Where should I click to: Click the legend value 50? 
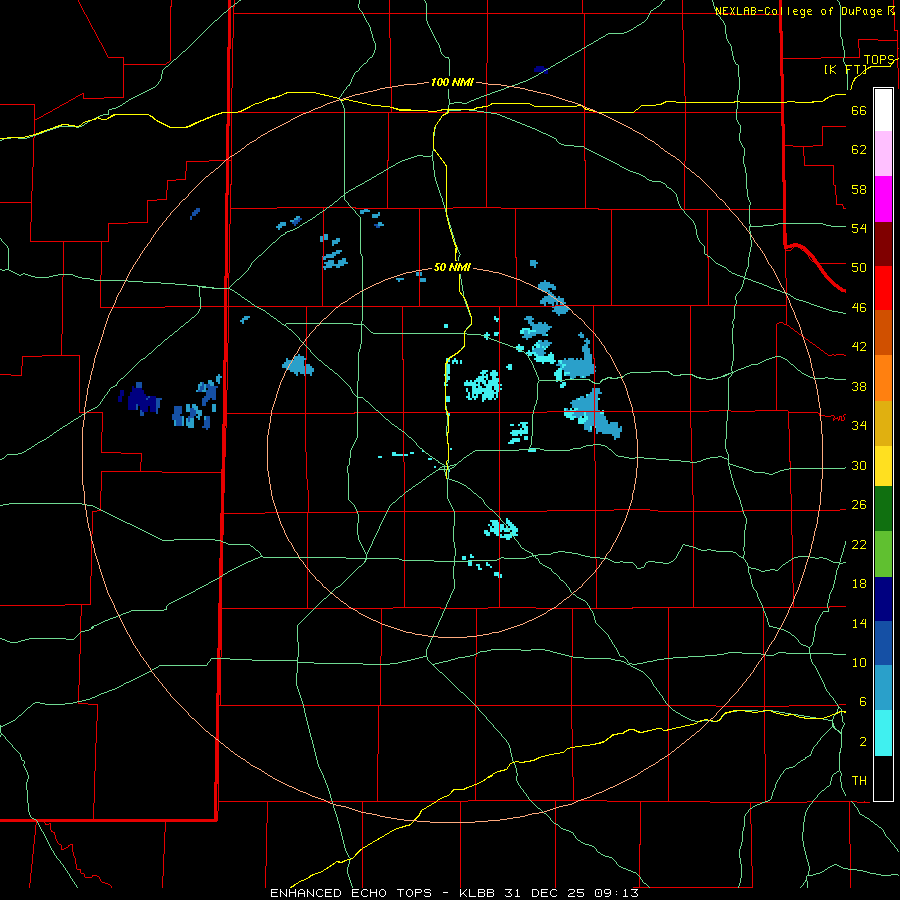859,268
